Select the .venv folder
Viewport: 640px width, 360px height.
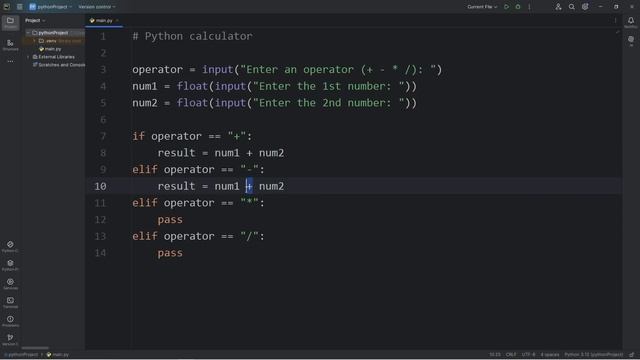click(x=51, y=41)
